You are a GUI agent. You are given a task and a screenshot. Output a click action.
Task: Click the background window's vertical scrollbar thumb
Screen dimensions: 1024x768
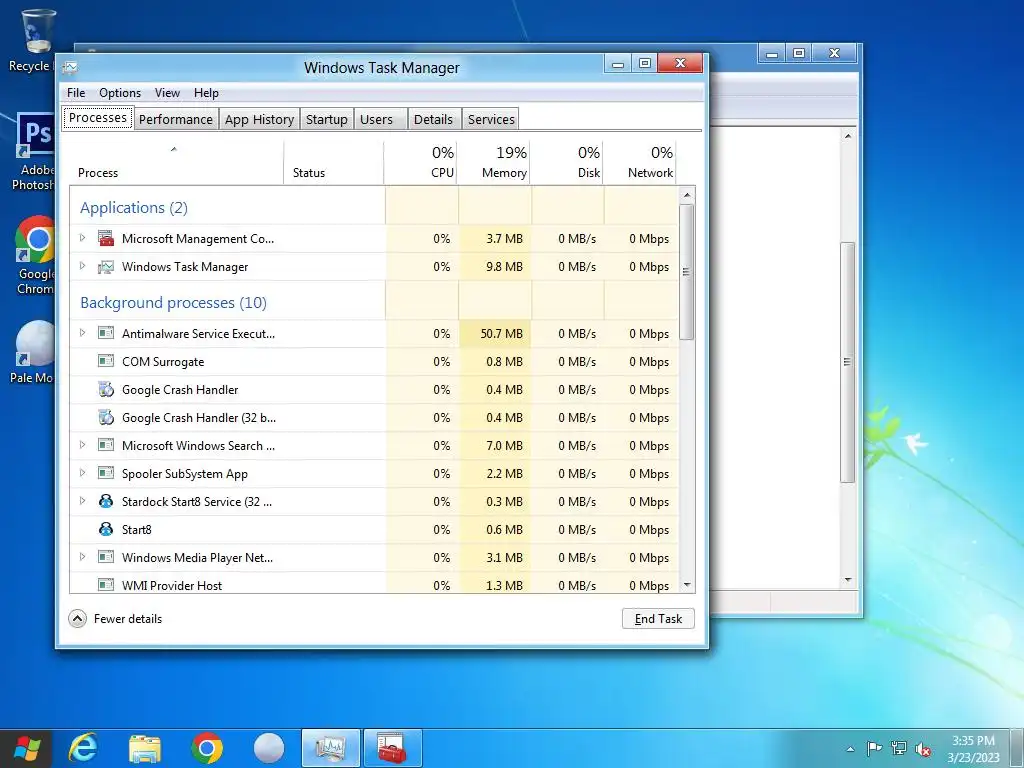pos(847,362)
